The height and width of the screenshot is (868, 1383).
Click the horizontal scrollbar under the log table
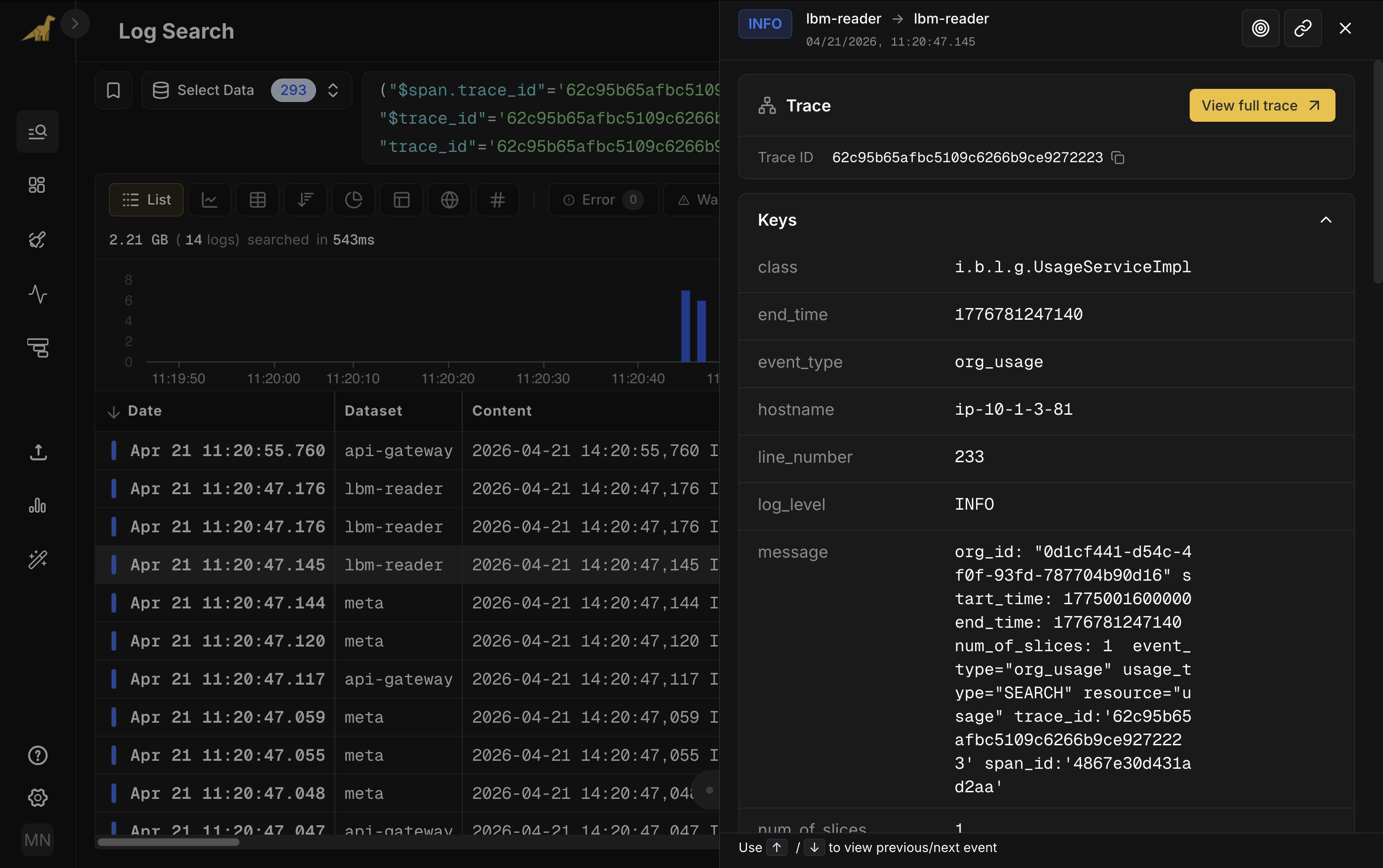168,842
